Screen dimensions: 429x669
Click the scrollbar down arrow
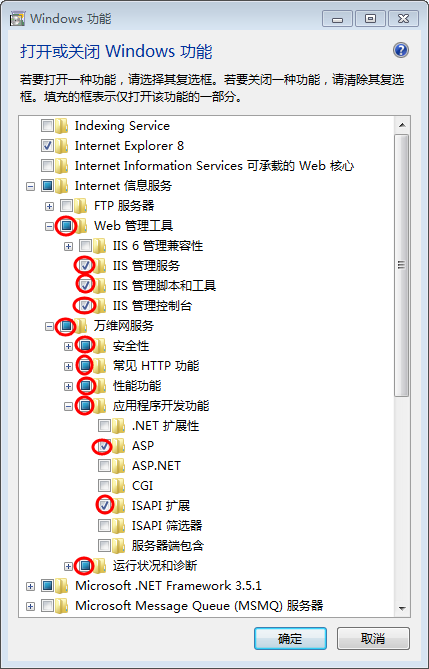[x=402, y=608]
